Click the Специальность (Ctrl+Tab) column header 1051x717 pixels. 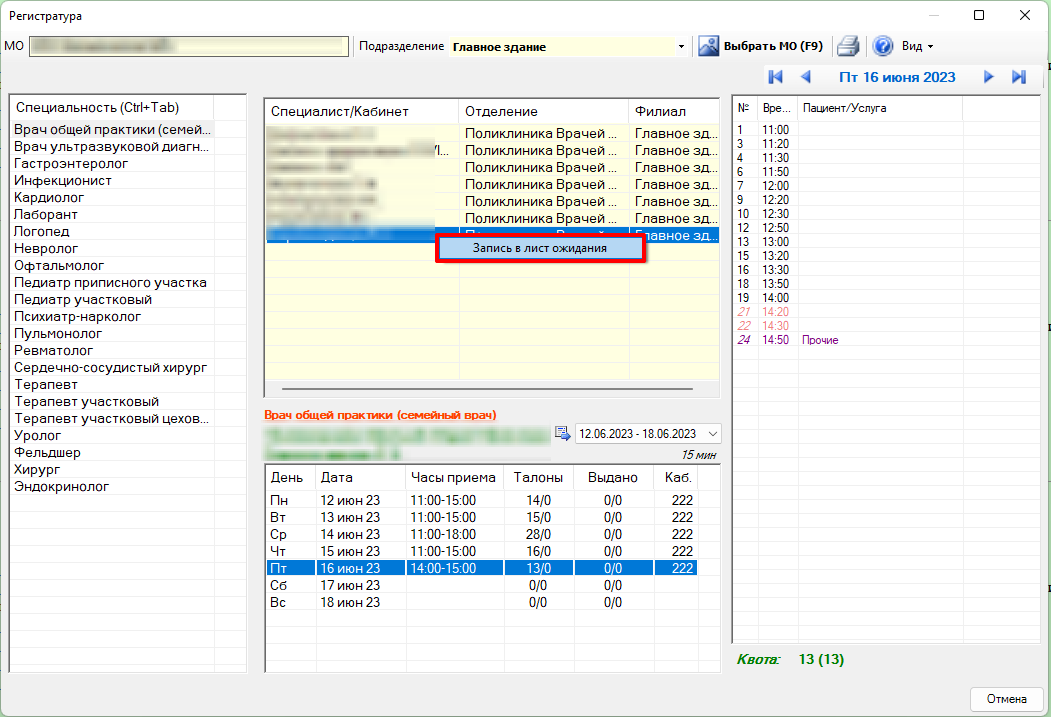[112, 107]
